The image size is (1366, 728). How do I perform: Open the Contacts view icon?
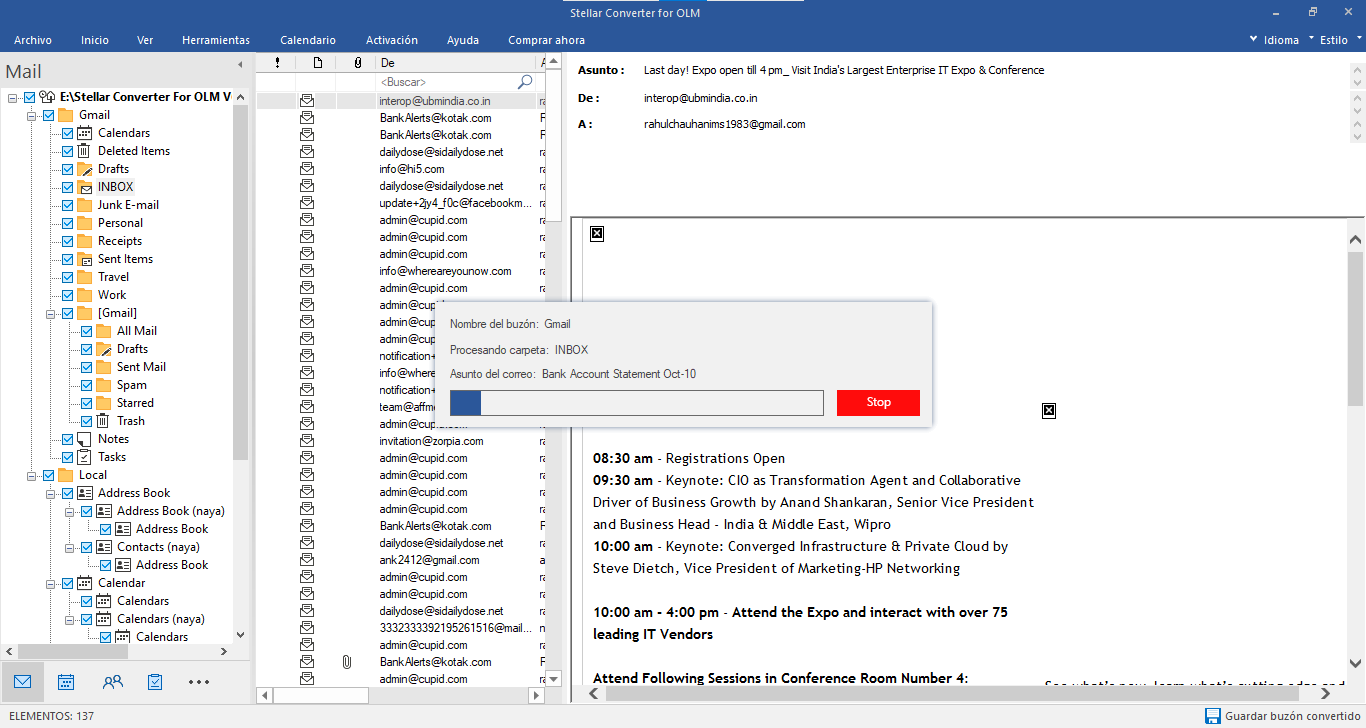tap(113, 682)
